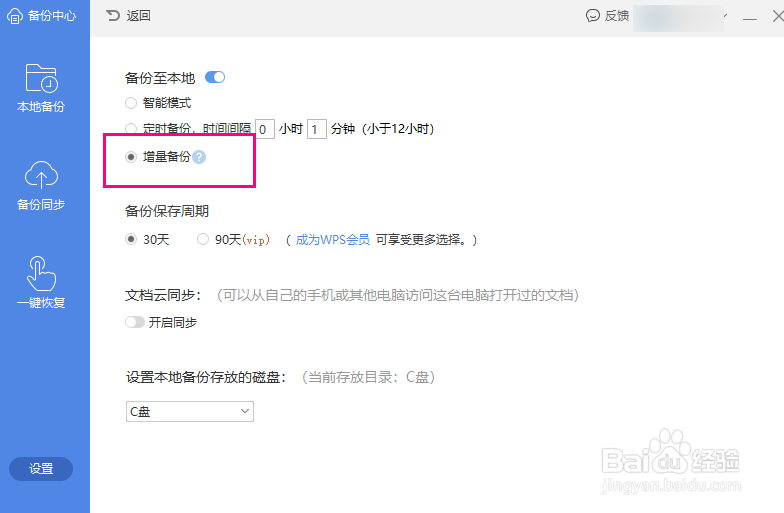
Task: Click the minutes interval input field
Action: (x=316, y=129)
